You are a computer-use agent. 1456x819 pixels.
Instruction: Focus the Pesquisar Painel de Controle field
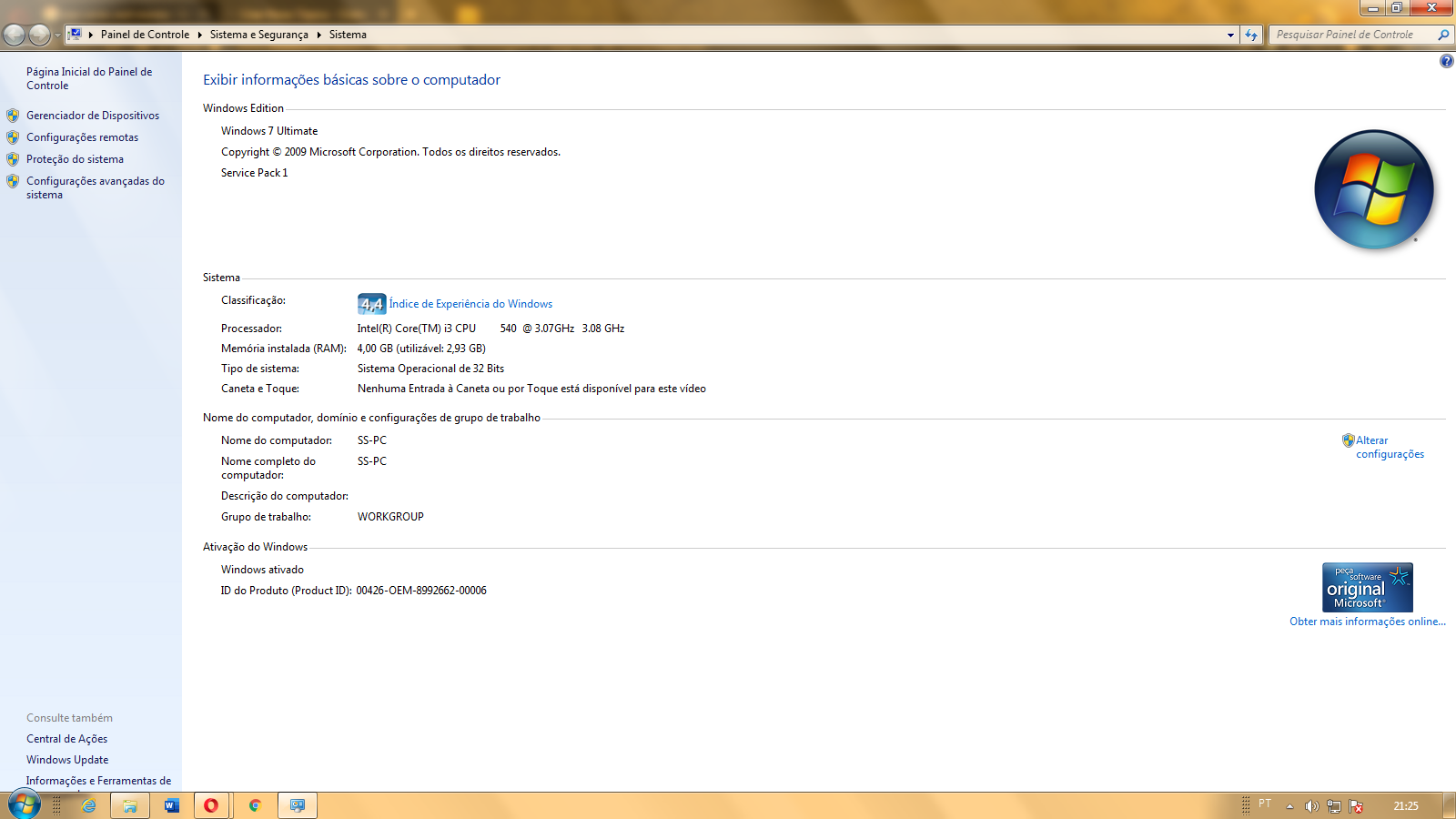click(1352, 35)
